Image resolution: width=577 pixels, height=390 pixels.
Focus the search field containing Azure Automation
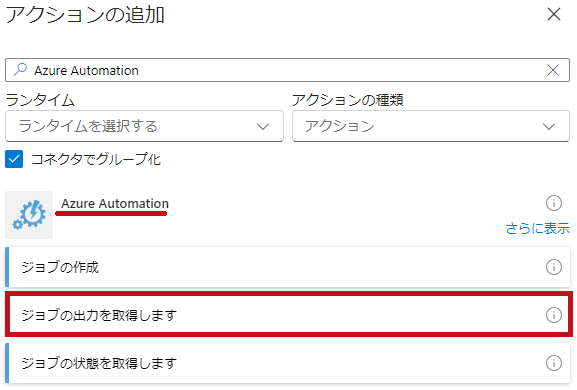tap(287, 70)
